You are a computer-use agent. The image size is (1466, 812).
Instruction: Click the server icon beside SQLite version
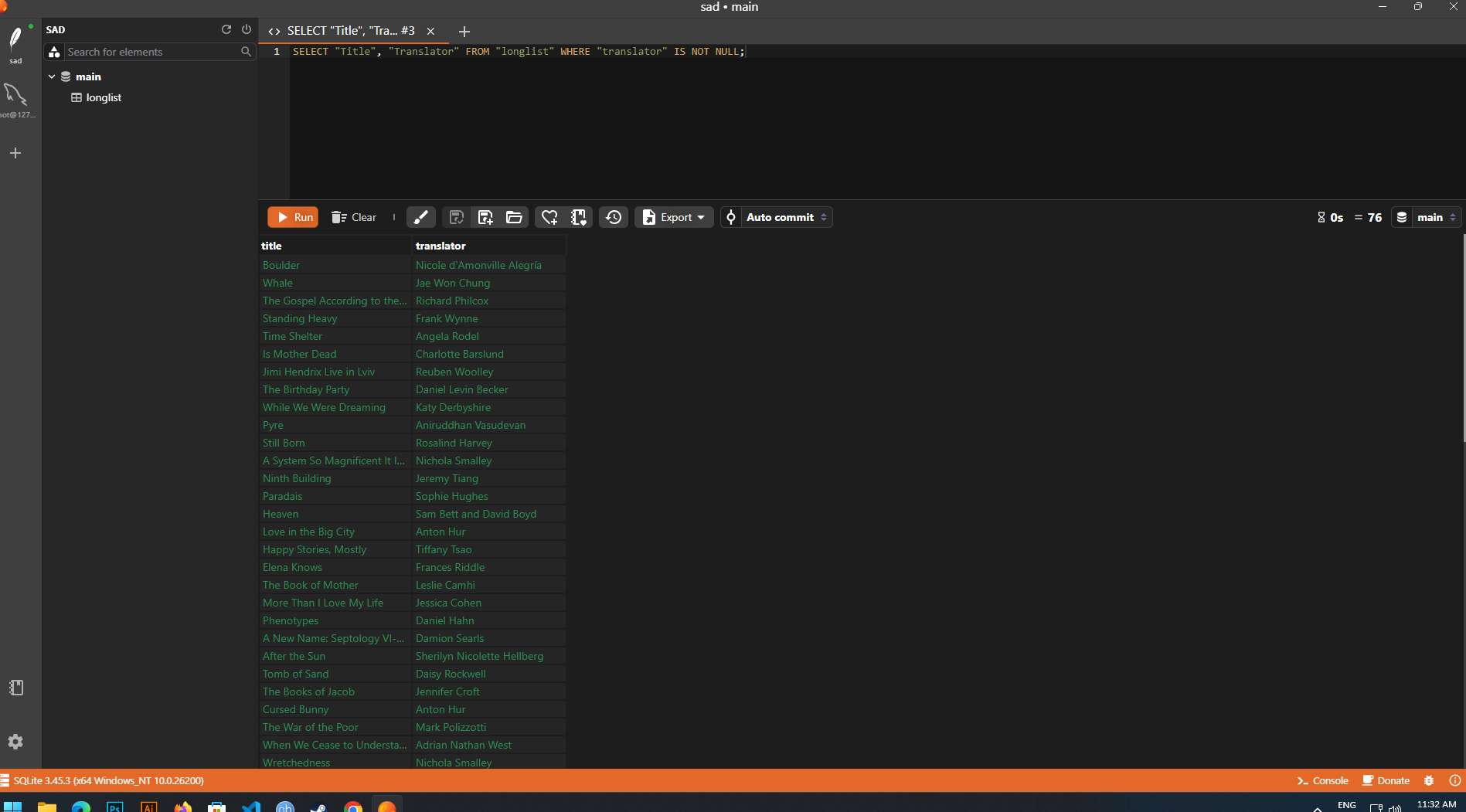[x=5, y=780]
